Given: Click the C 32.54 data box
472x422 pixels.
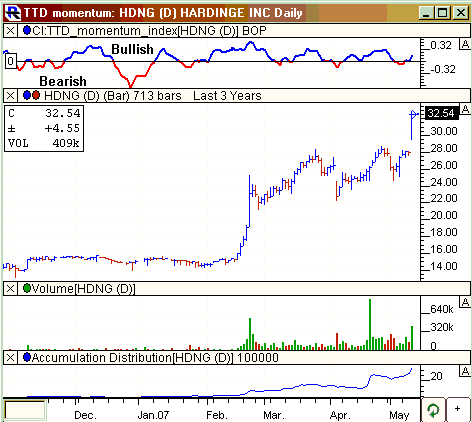Looking at the screenshot, I should (x=44, y=113).
